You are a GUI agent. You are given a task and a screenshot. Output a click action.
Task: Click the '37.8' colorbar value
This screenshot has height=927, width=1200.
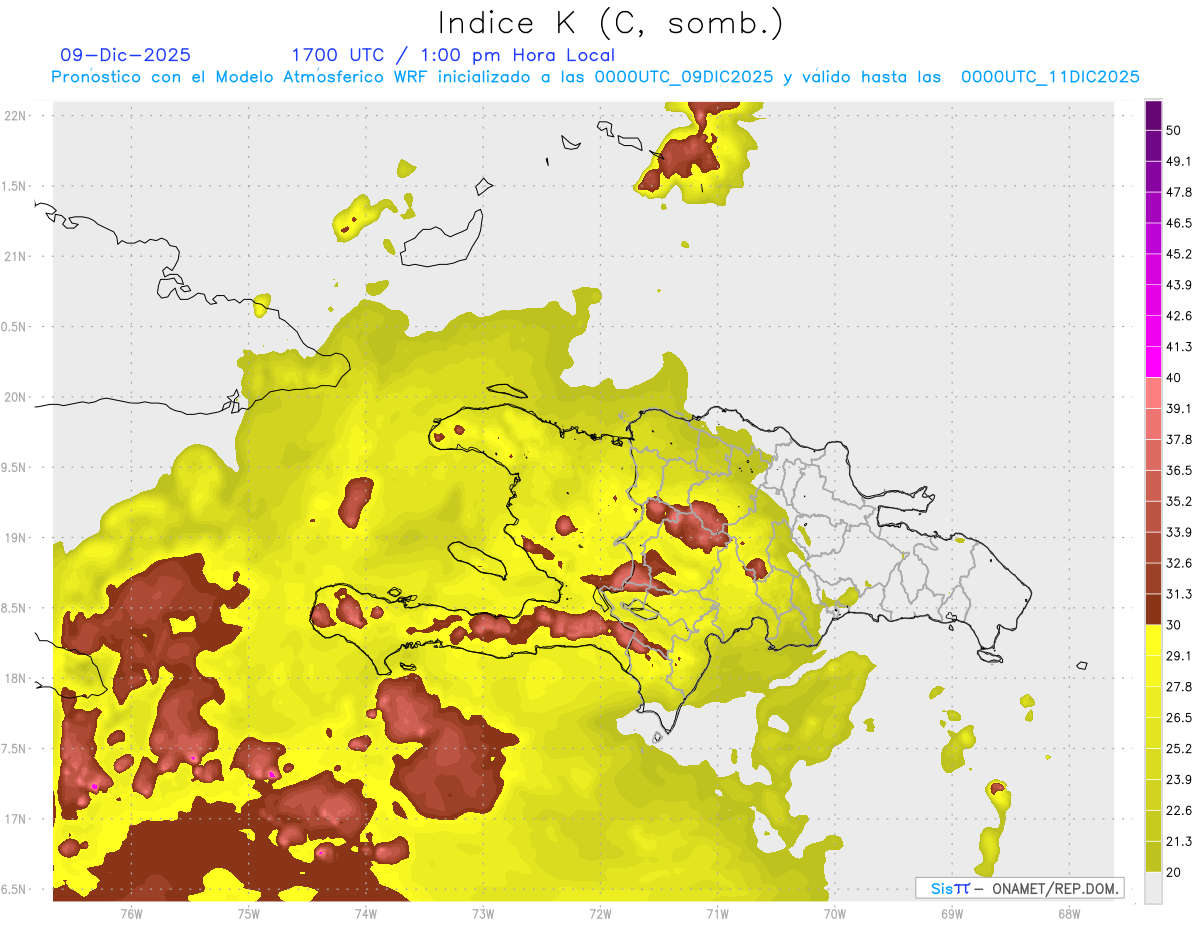point(1178,439)
